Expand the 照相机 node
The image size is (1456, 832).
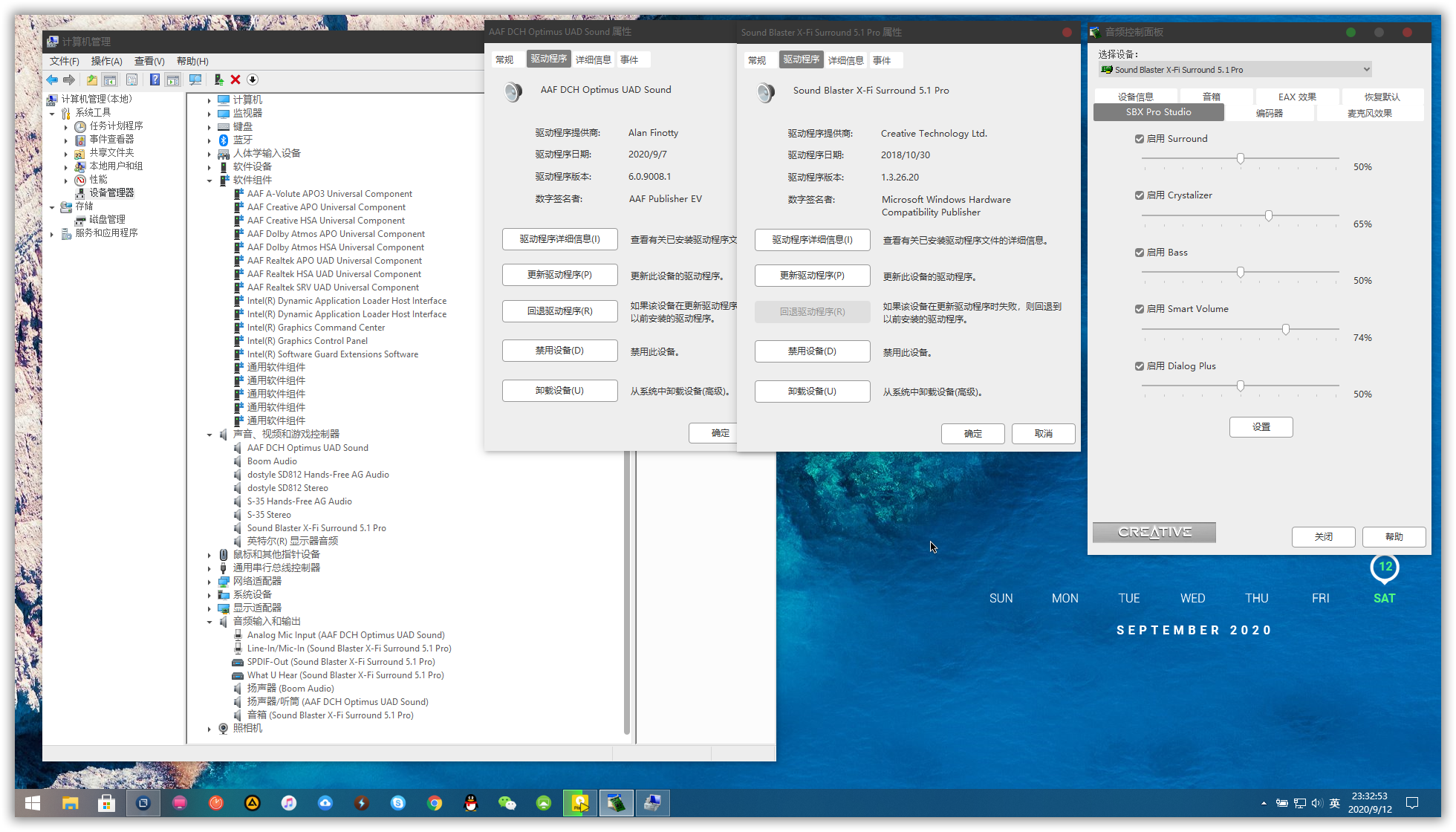(x=209, y=729)
